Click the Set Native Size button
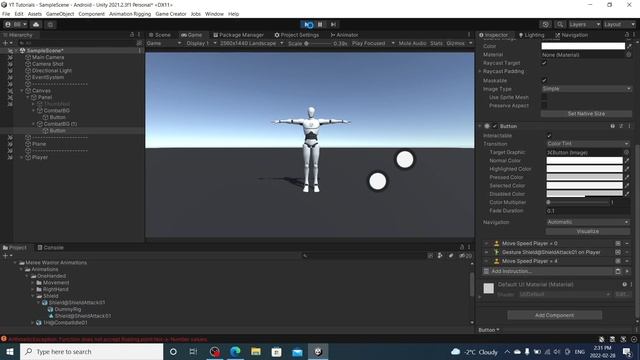 (x=586, y=113)
